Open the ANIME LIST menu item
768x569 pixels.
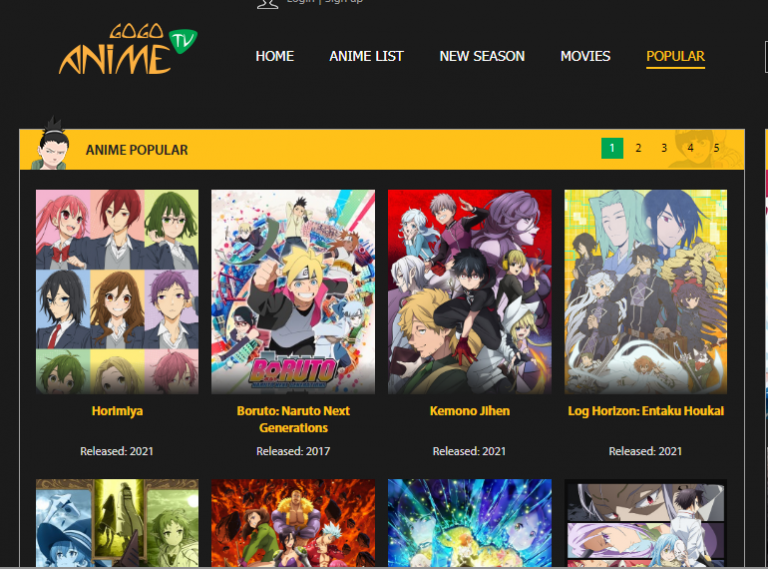pyautogui.click(x=366, y=56)
